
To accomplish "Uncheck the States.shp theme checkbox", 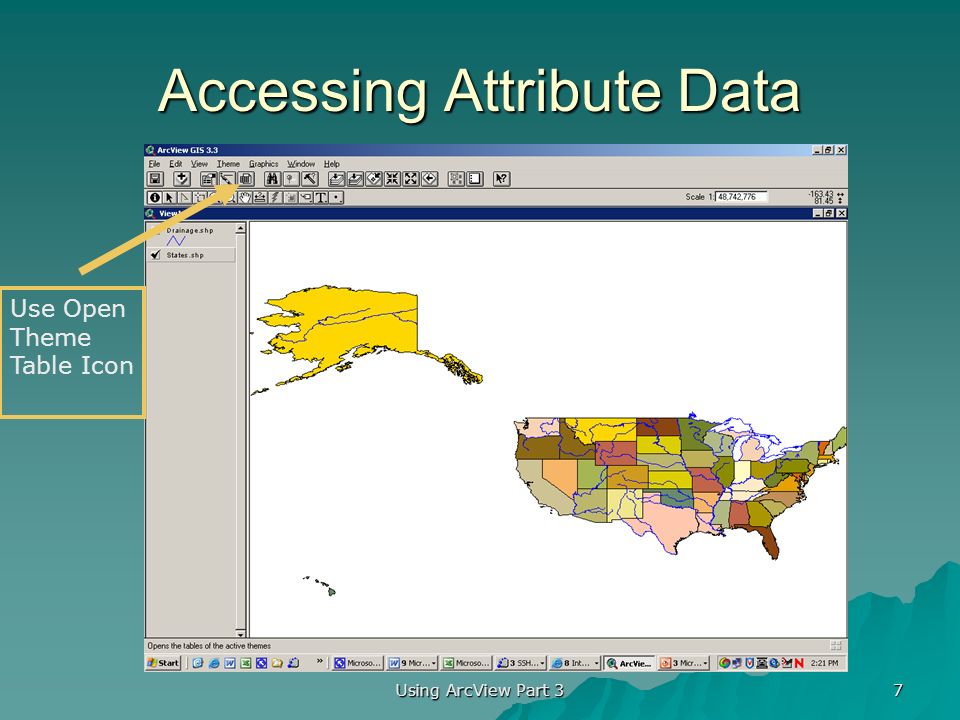I will [x=156, y=255].
